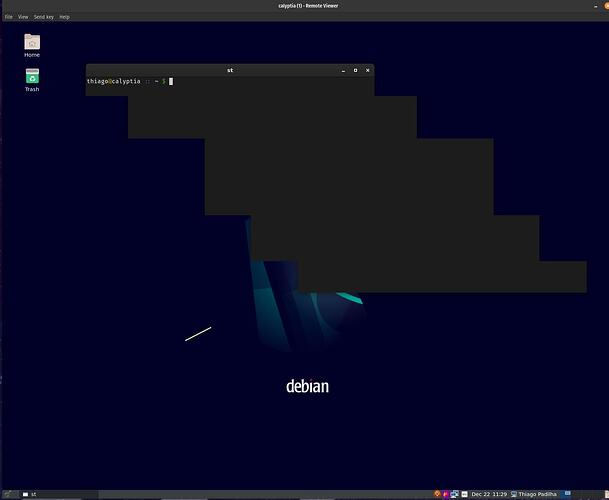Click the applications menu icon in taskbar
This screenshot has width=609, height=500.
click(8, 494)
